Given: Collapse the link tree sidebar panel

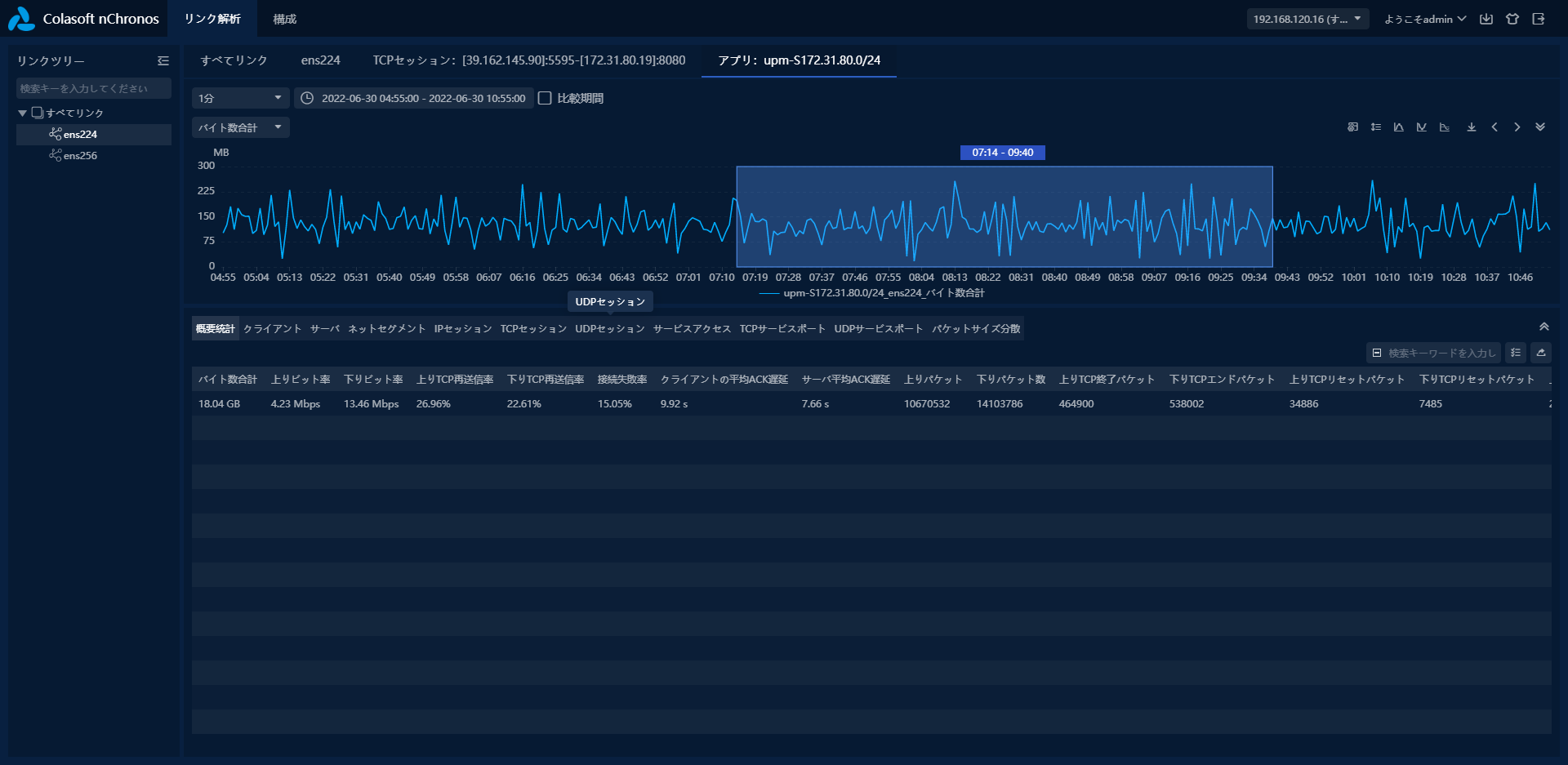Looking at the screenshot, I should (163, 61).
